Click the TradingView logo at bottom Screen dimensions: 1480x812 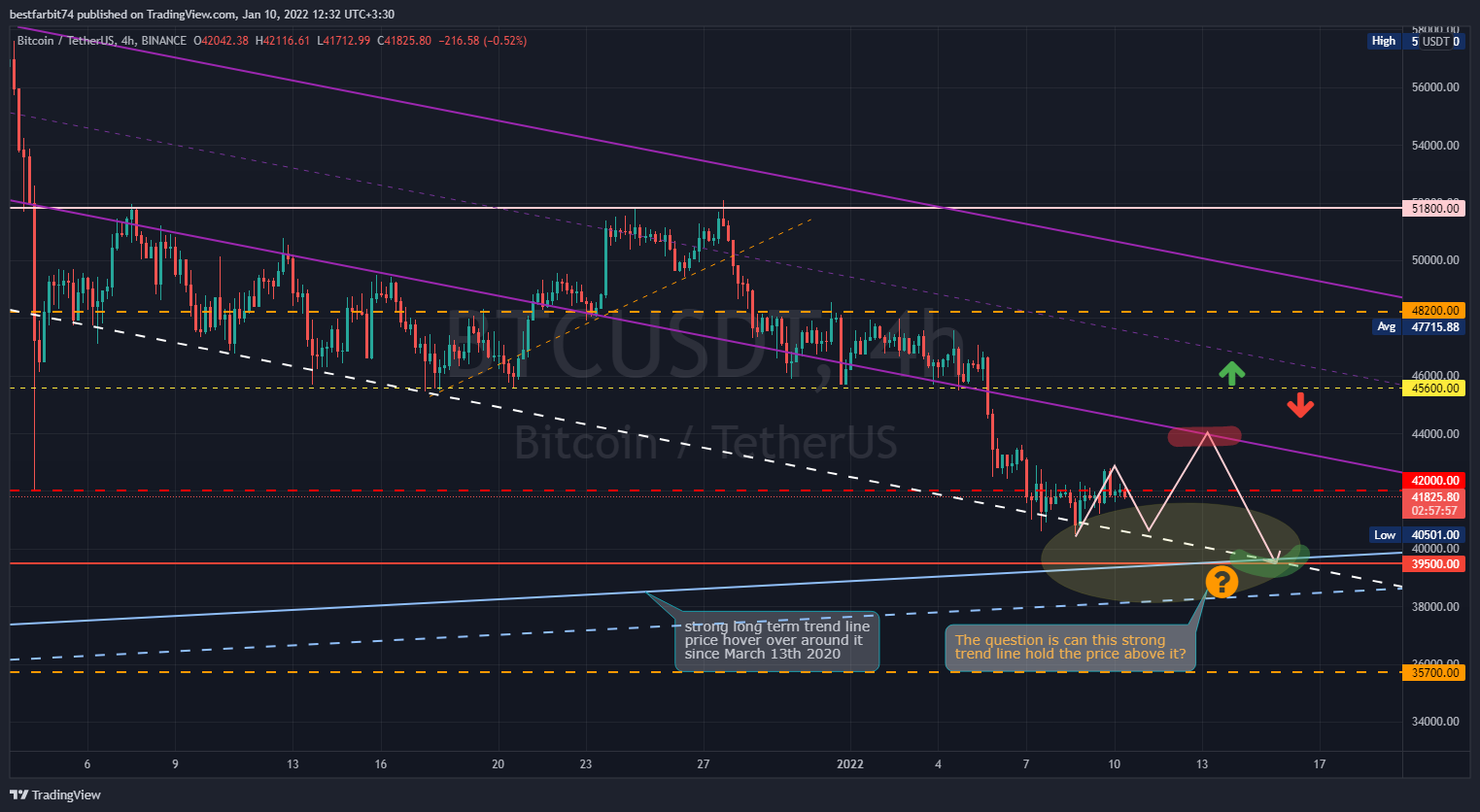pyautogui.click(x=55, y=795)
